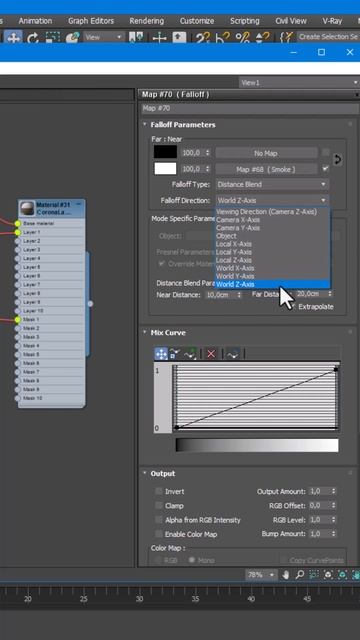360x640 pixels.
Task: Select the Mono radio button
Action: coord(191,560)
